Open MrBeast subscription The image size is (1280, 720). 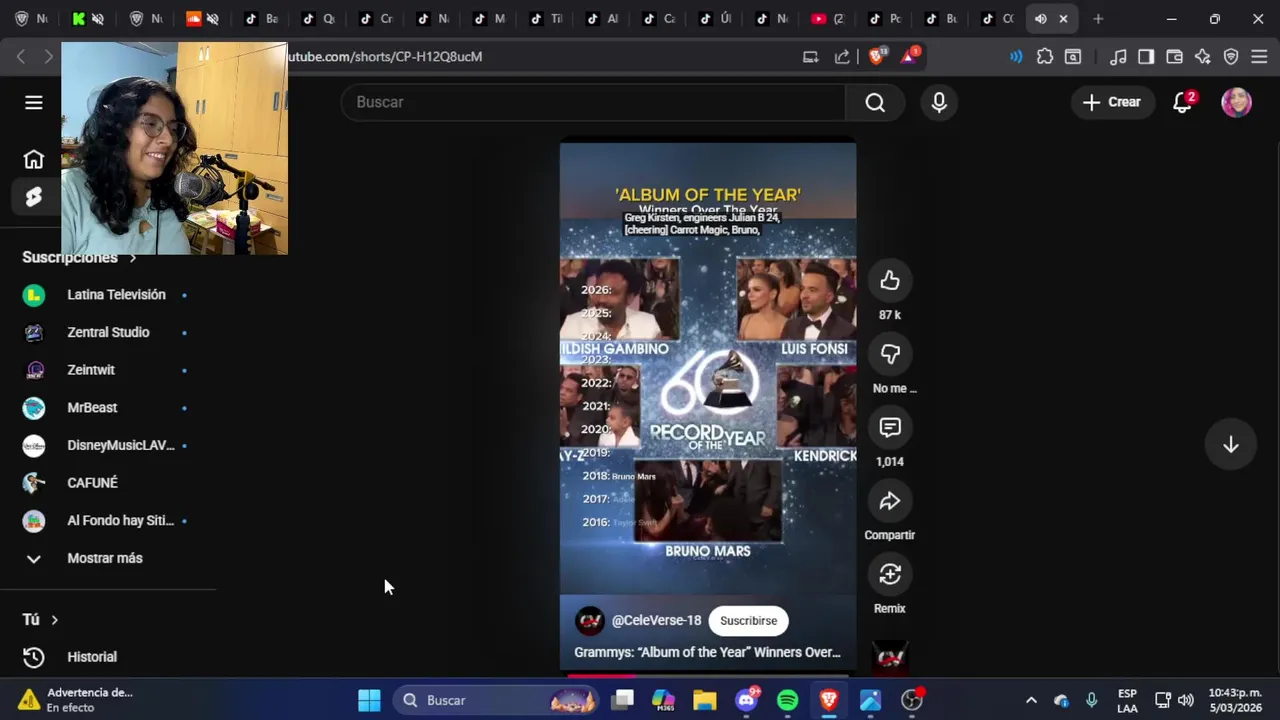108,408
